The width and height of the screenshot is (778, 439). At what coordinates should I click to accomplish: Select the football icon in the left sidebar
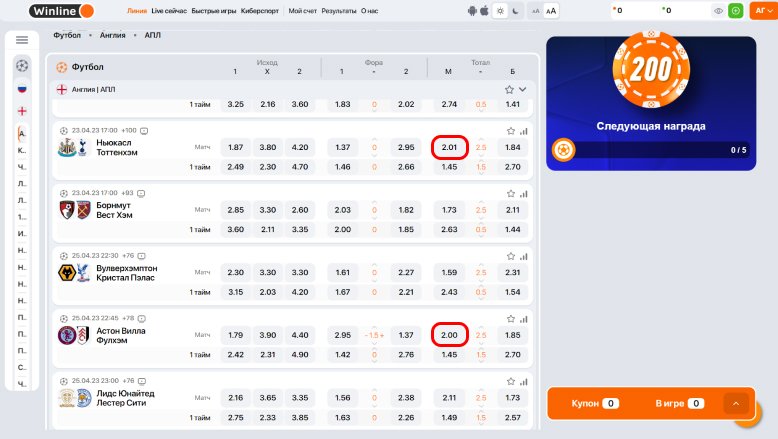tap(22, 65)
